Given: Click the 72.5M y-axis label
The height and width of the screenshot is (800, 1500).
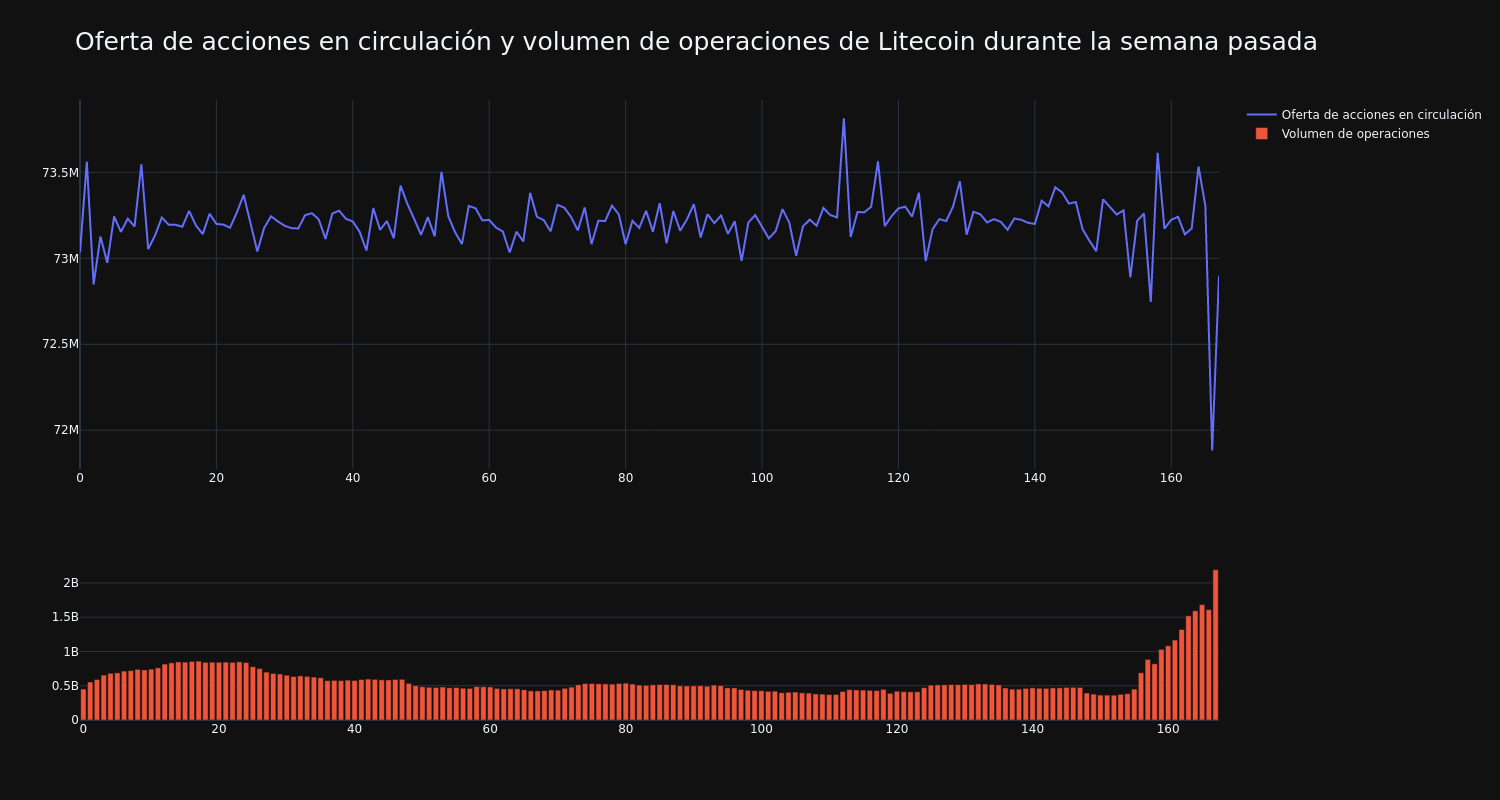Looking at the screenshot, I should [60, 344].
